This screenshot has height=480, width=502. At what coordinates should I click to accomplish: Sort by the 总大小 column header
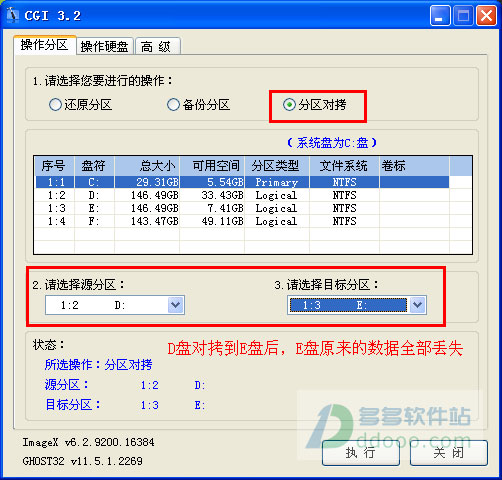point(147,166)
